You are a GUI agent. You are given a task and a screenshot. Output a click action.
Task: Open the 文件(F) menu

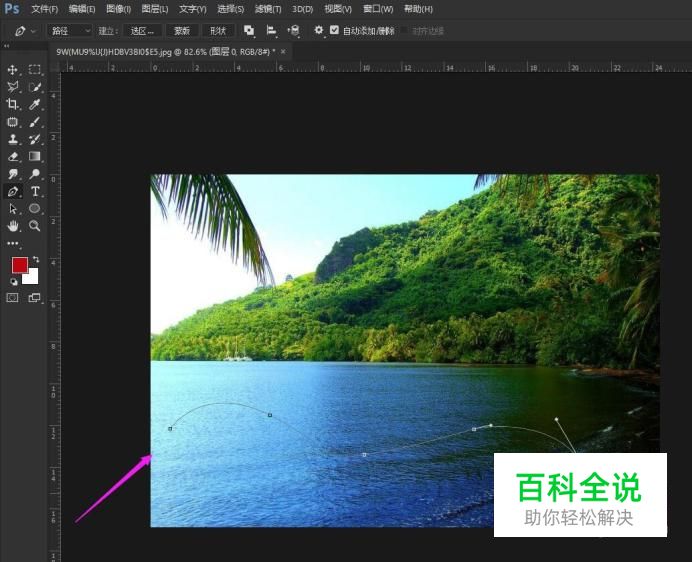pos(45,9)
